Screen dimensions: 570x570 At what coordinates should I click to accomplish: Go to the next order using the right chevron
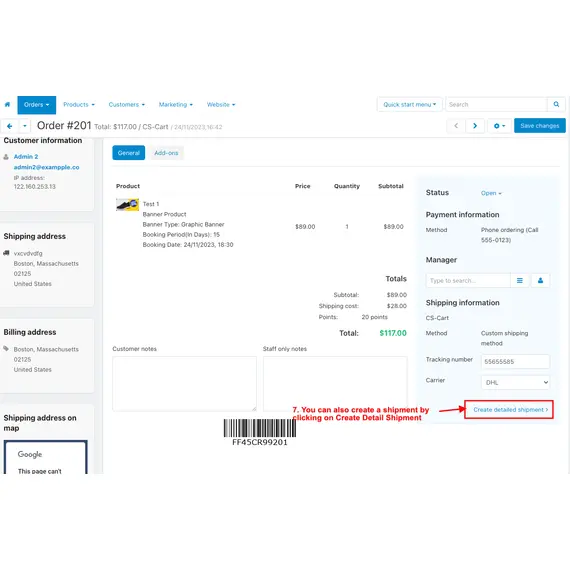pos(475,126)
